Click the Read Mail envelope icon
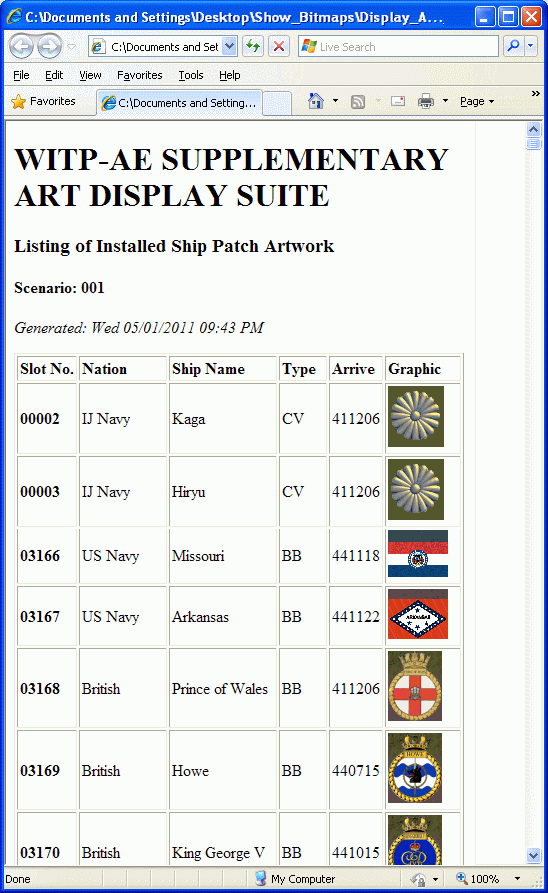The image size is (548, 893). (398, 101)
